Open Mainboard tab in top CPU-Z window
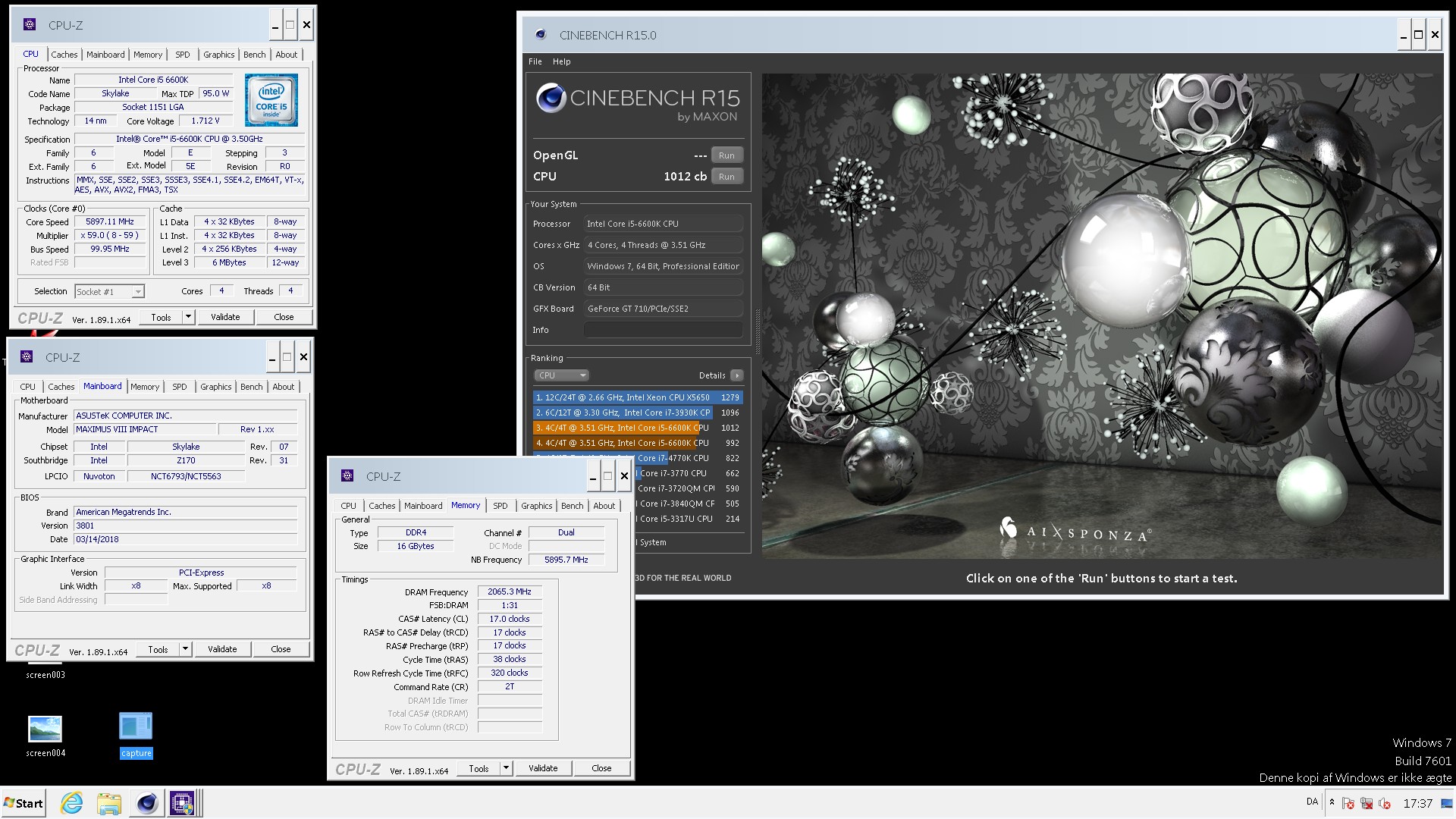 [105, 55]
